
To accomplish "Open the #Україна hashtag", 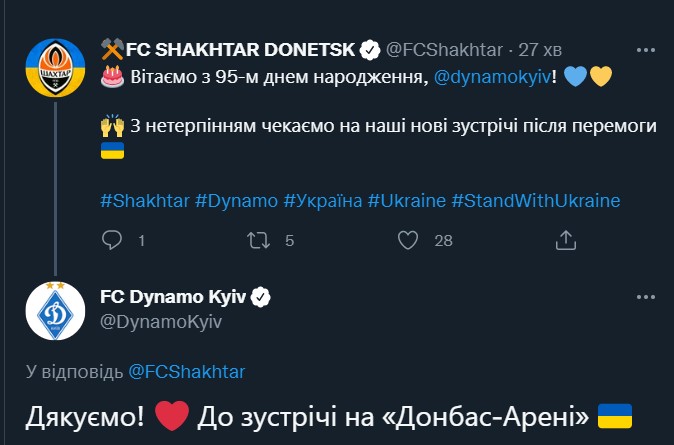I will click(323, 201).
